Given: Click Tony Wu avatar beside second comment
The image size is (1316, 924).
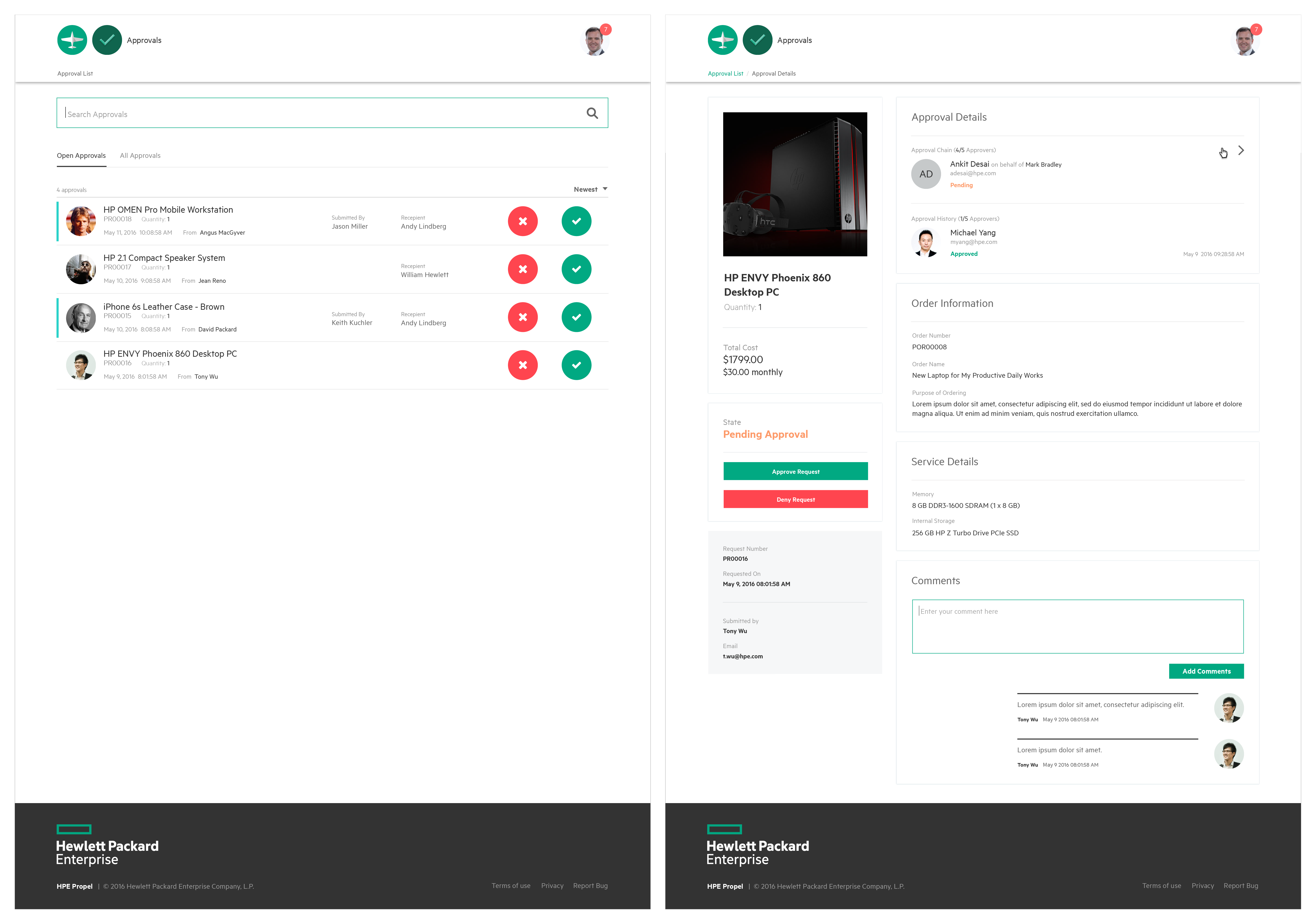Looking at the screenshot, I should 1229,754.
